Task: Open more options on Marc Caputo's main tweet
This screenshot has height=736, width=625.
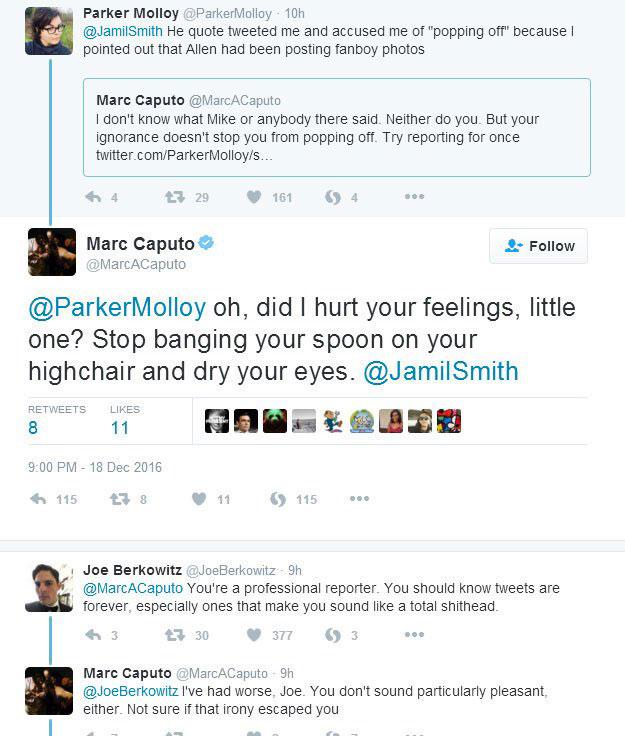Action: coord(359,499)
